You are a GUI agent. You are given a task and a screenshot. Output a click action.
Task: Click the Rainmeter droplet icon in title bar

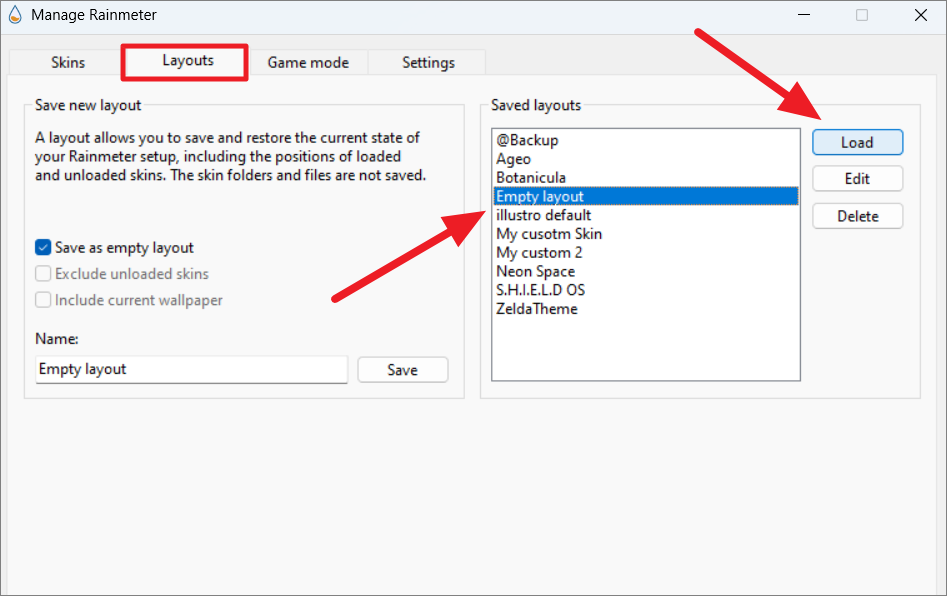click(x=15, y=15)
